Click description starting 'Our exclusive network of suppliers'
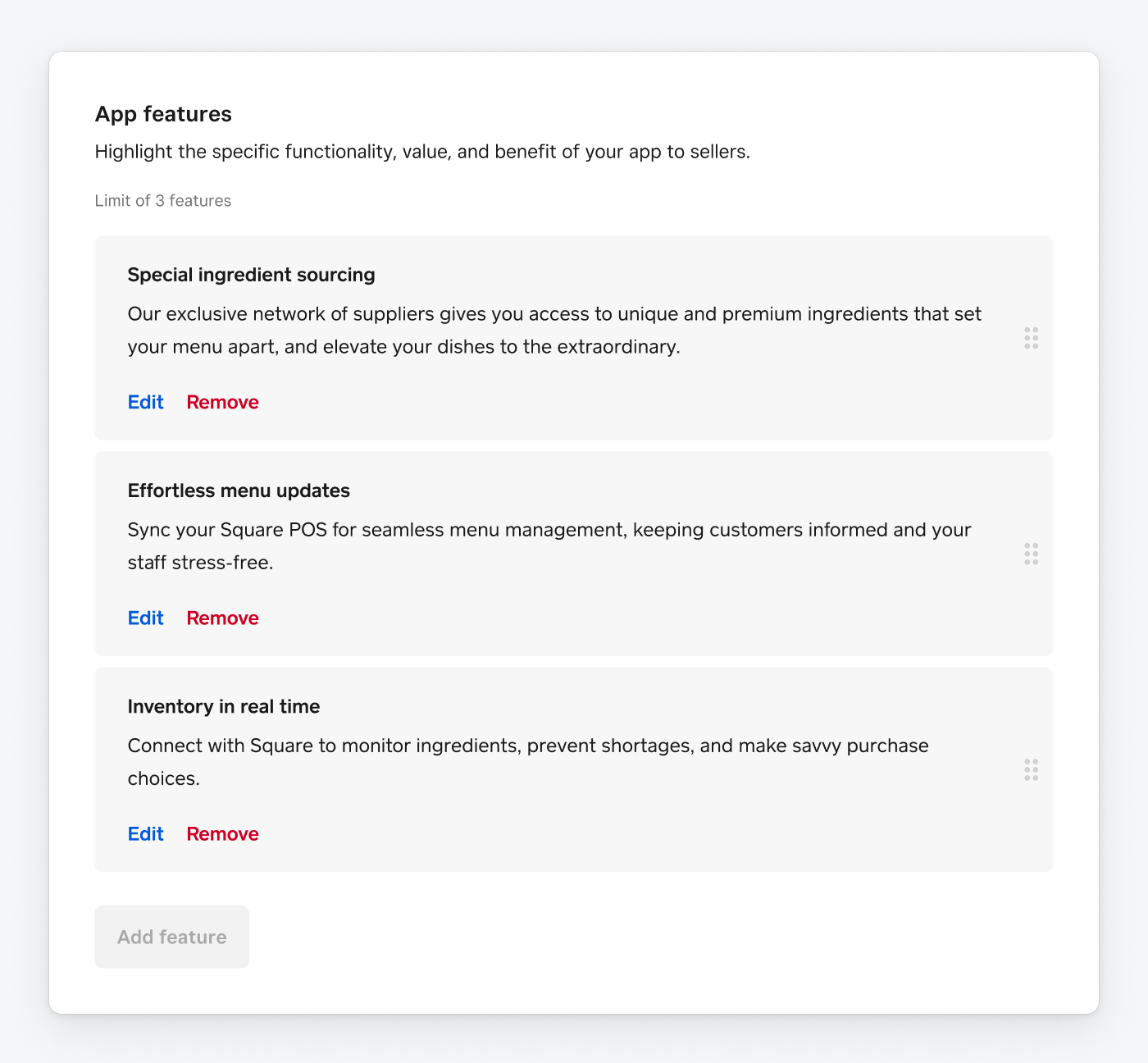 click(x=554, y=331)
